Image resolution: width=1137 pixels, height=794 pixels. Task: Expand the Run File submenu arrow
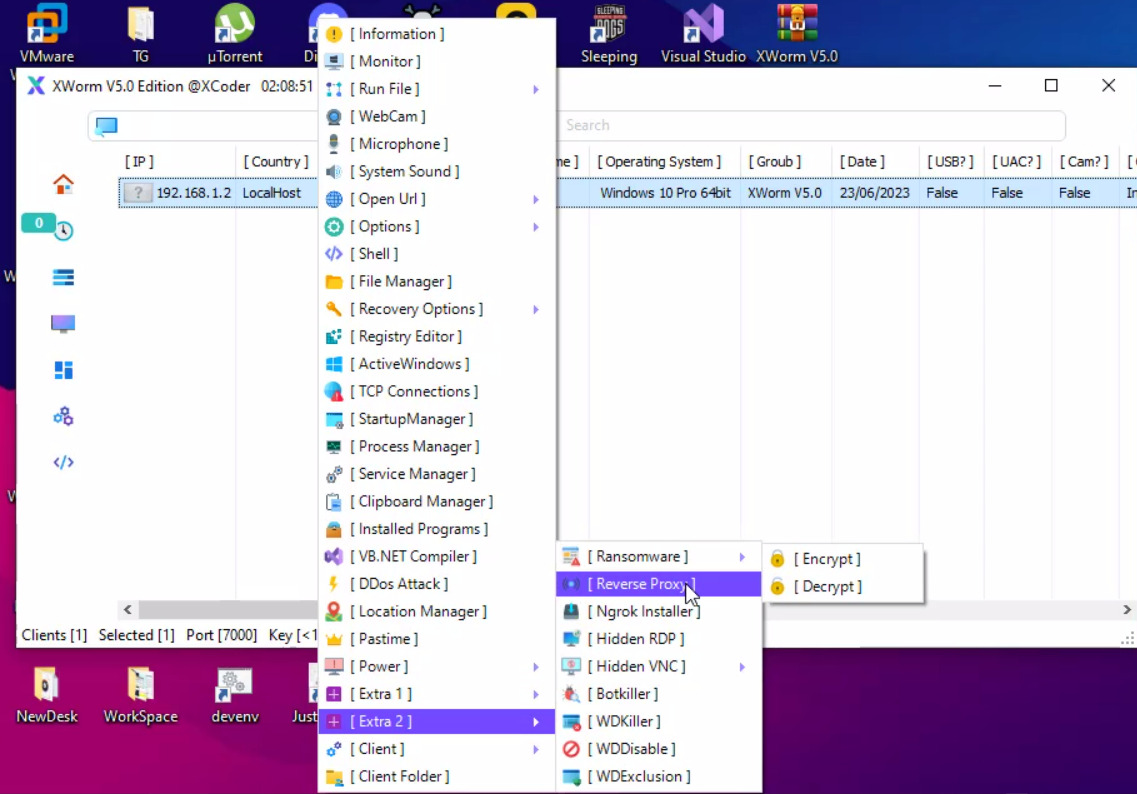click(x=536, y=89)
